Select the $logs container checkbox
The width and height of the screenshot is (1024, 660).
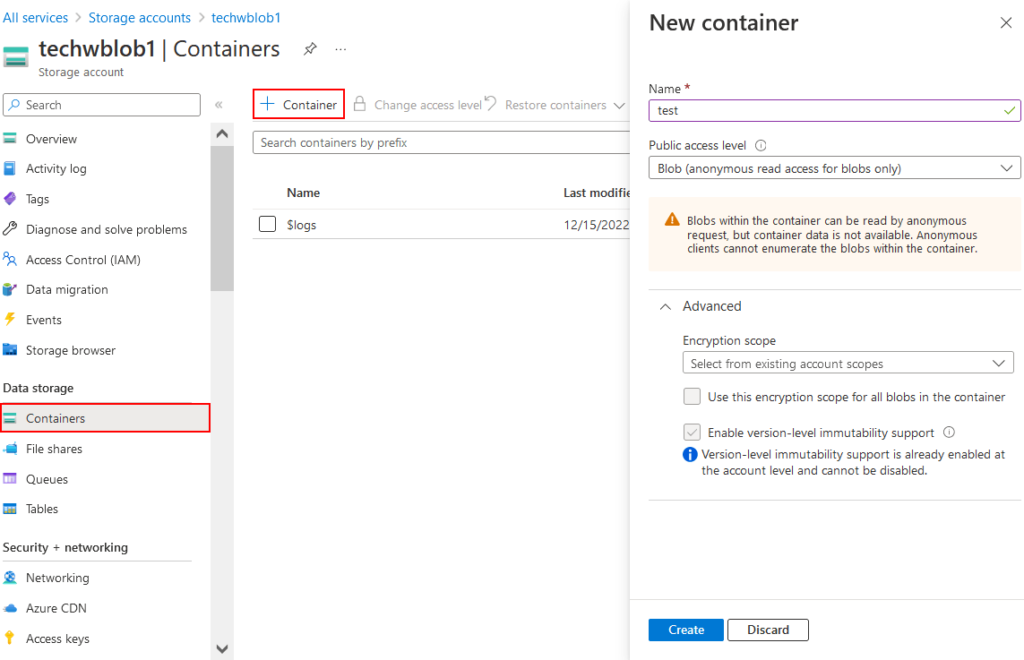[x=267, y=225]
